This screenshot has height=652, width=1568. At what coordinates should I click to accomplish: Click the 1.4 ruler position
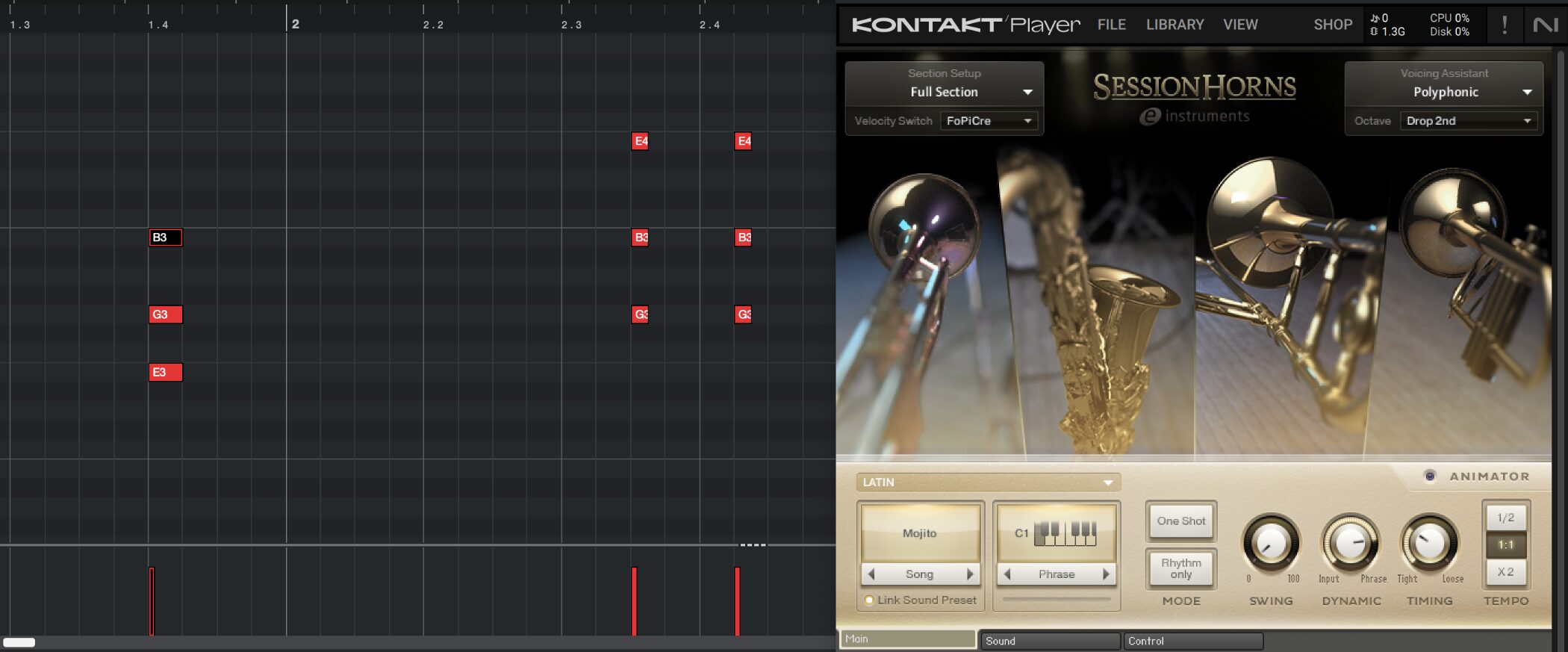(158, 25)
